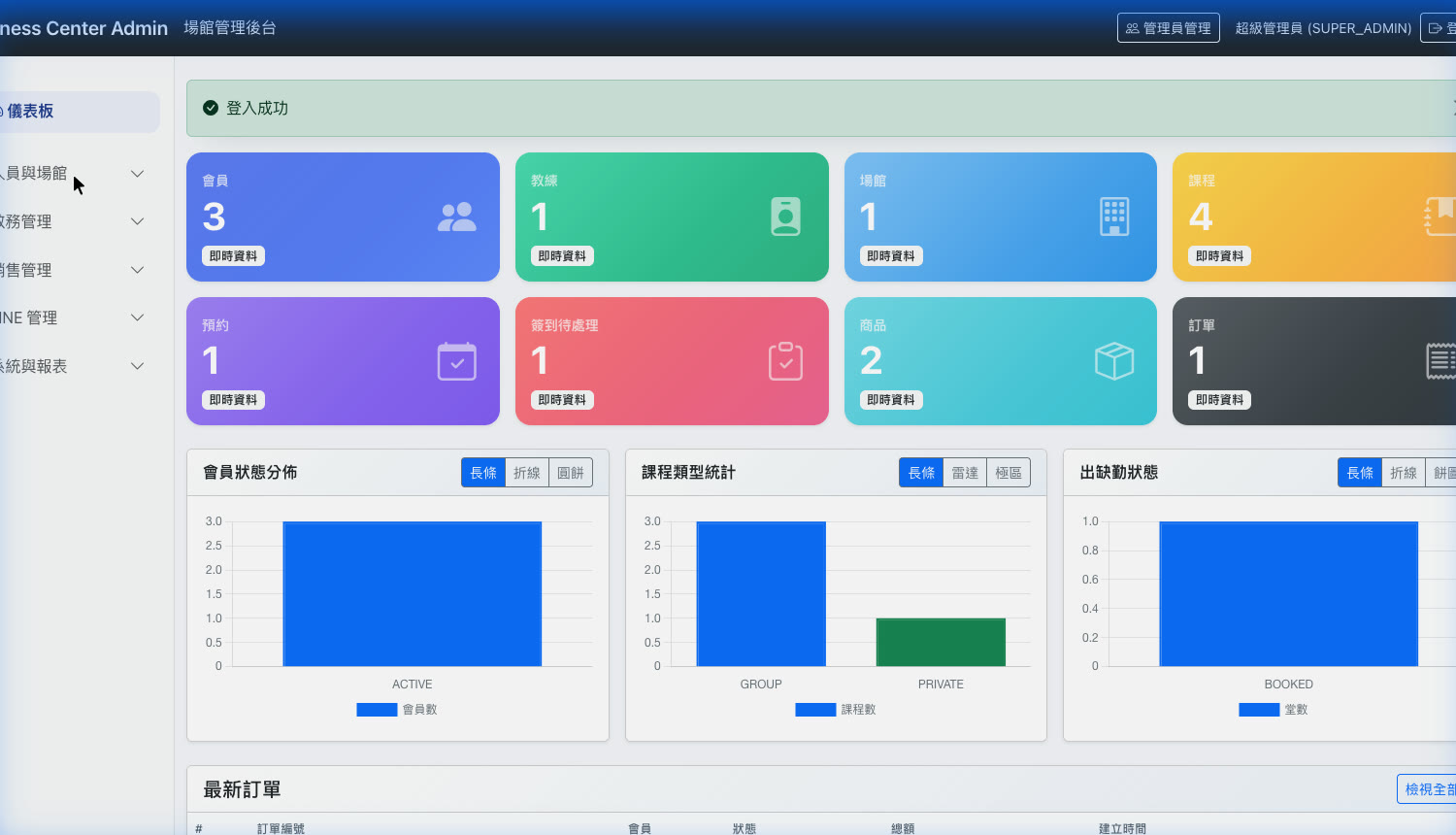
Task: Click the coach badge icon on 教練 card
Action: [x=785, y=217]
